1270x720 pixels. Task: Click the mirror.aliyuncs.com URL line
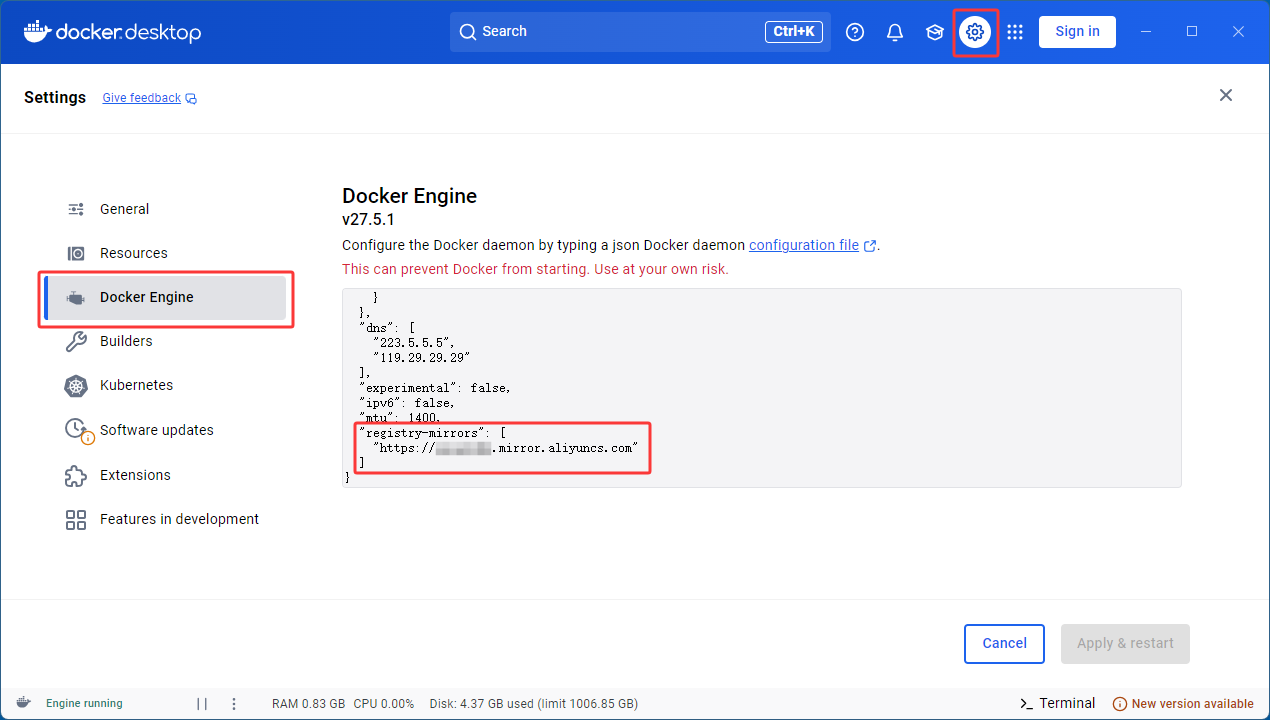point(505,448)
